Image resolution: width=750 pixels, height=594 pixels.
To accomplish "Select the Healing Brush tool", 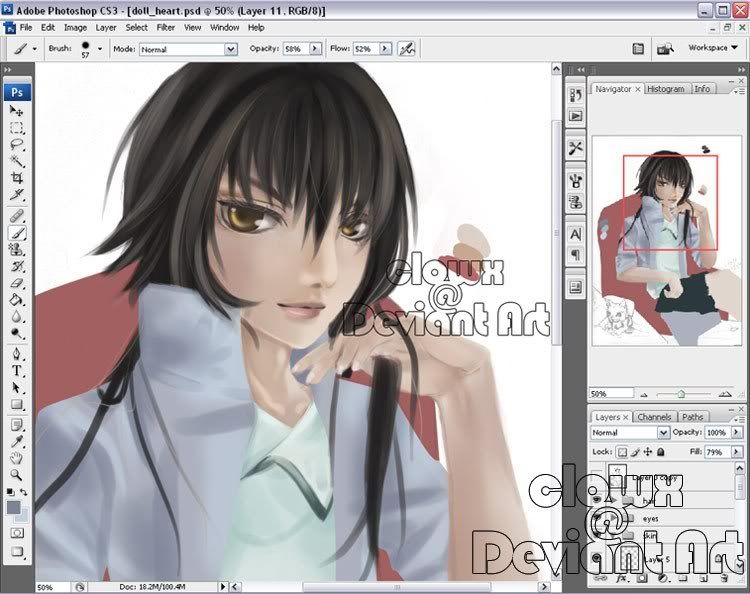I will tap(17, 216).
